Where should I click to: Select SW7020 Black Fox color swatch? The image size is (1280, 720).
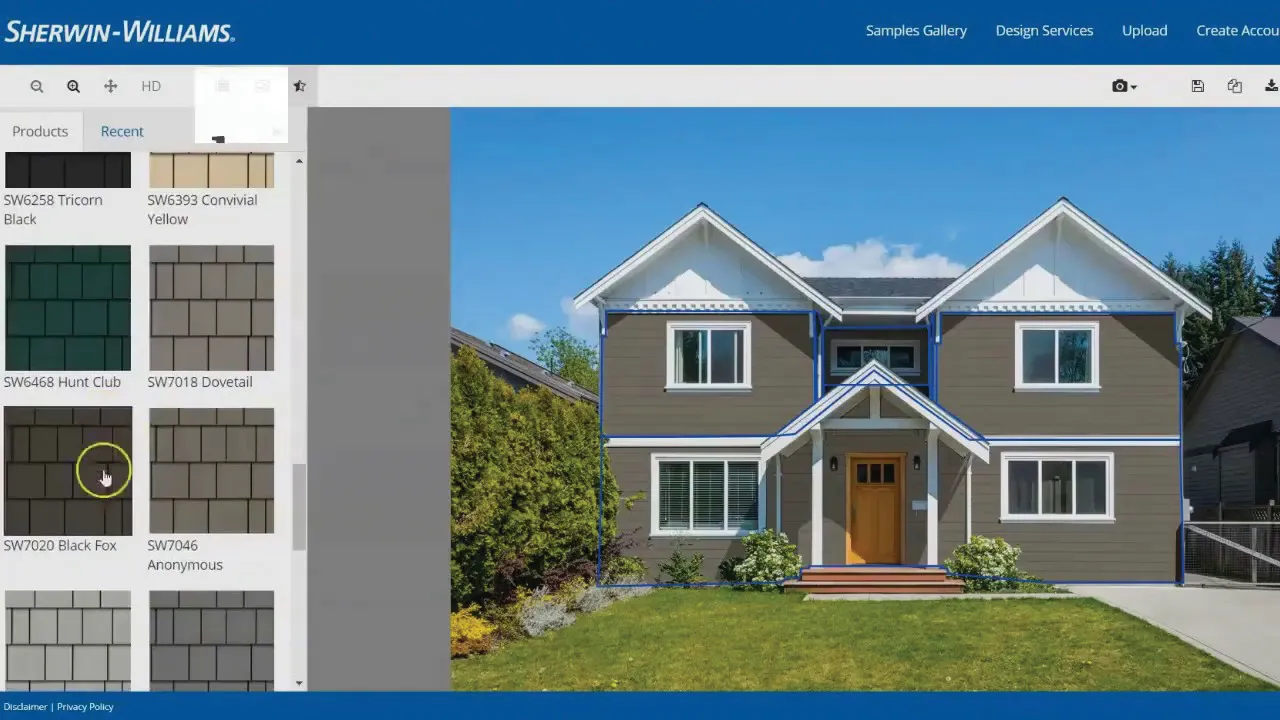click(x=68, y=471)
